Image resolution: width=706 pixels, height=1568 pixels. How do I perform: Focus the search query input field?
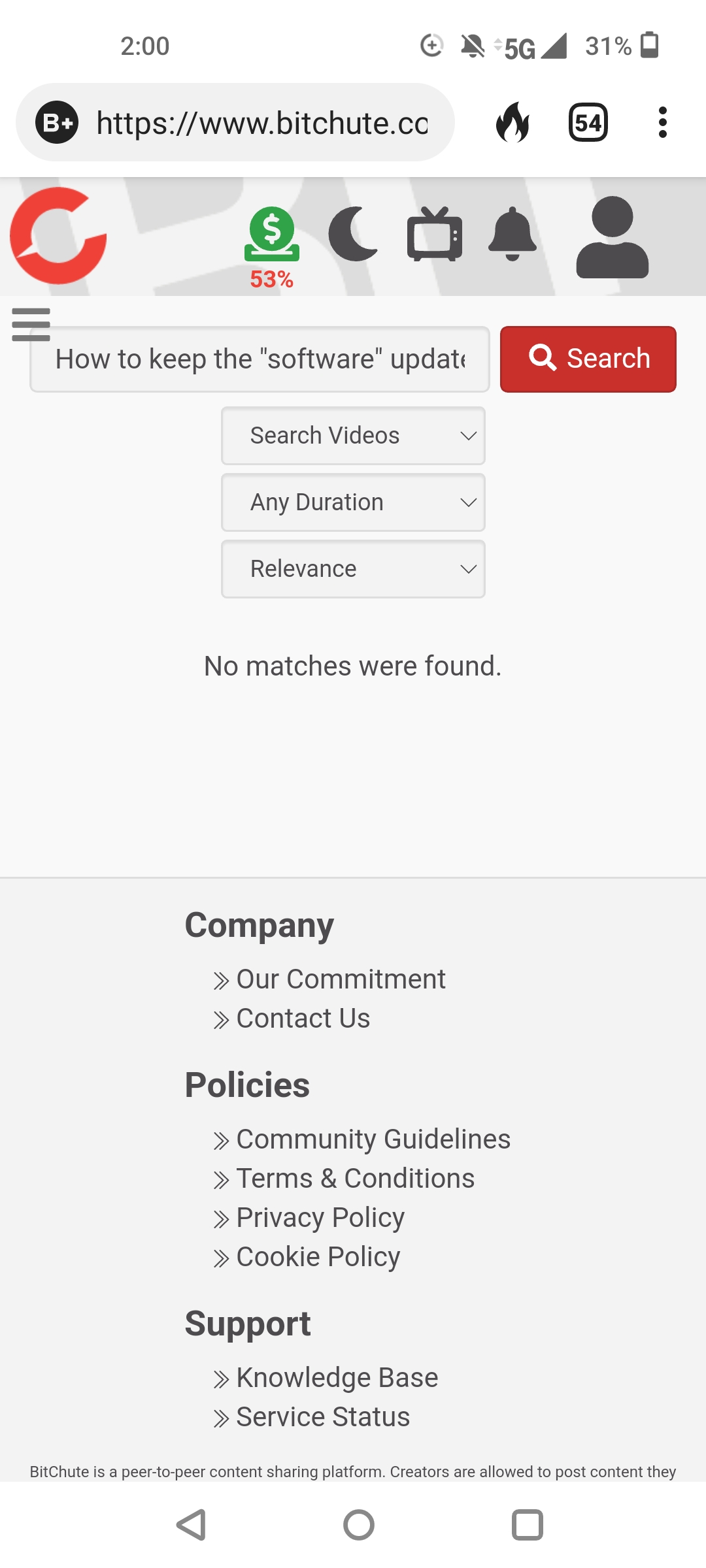[260, 359]
